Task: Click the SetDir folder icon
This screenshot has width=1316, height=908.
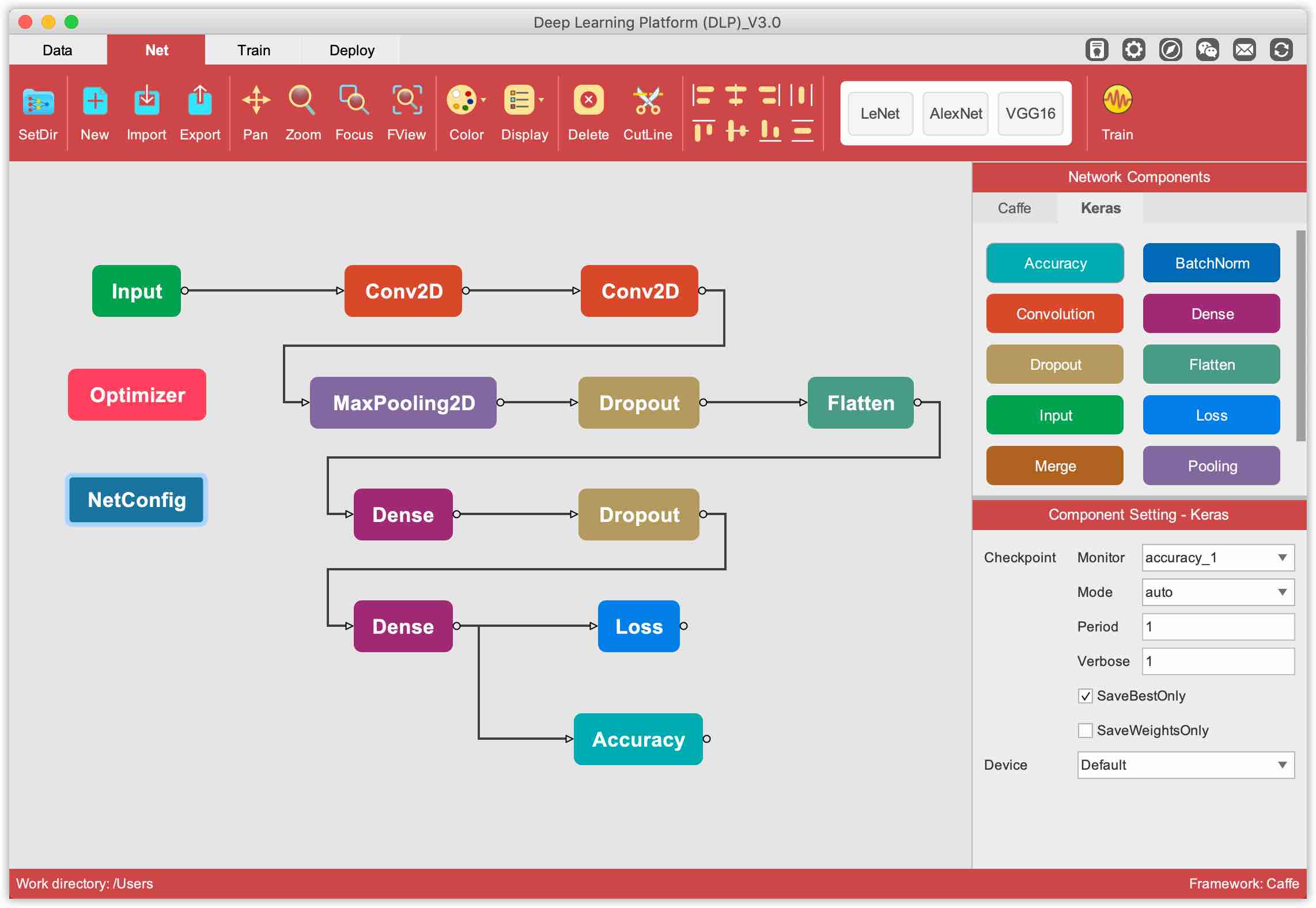Action: pos(38,102)
